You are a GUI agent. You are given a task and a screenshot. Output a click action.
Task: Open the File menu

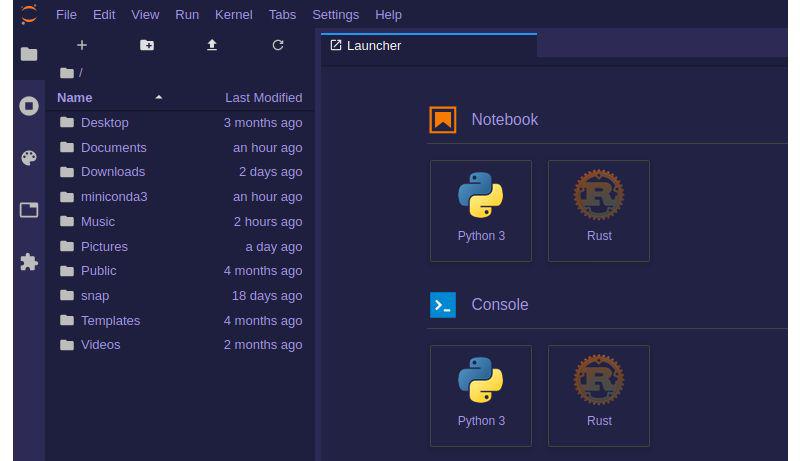coord(66,15)
